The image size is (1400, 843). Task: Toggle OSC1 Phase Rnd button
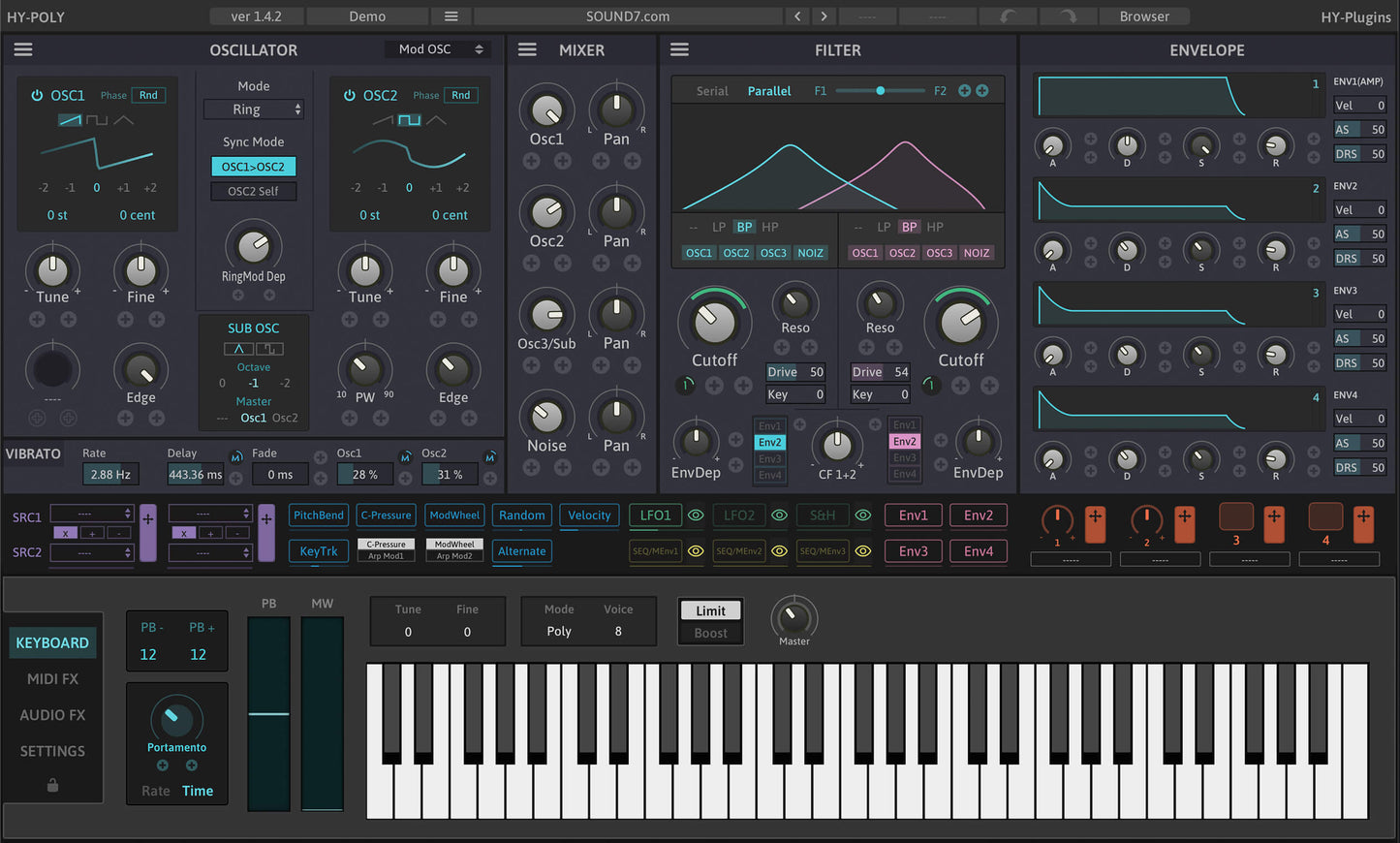point(148,95)
